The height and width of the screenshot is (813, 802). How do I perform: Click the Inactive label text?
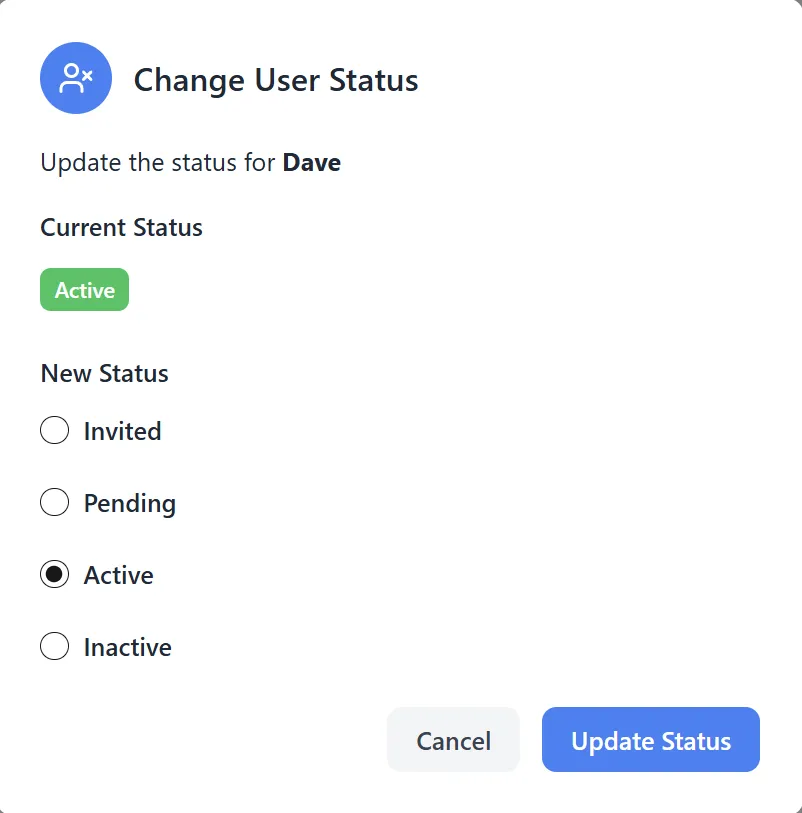point(126,646)
